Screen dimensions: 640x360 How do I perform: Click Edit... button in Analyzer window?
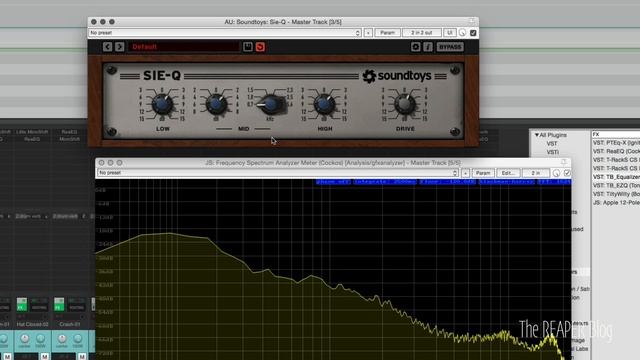(x=508, y=173)
